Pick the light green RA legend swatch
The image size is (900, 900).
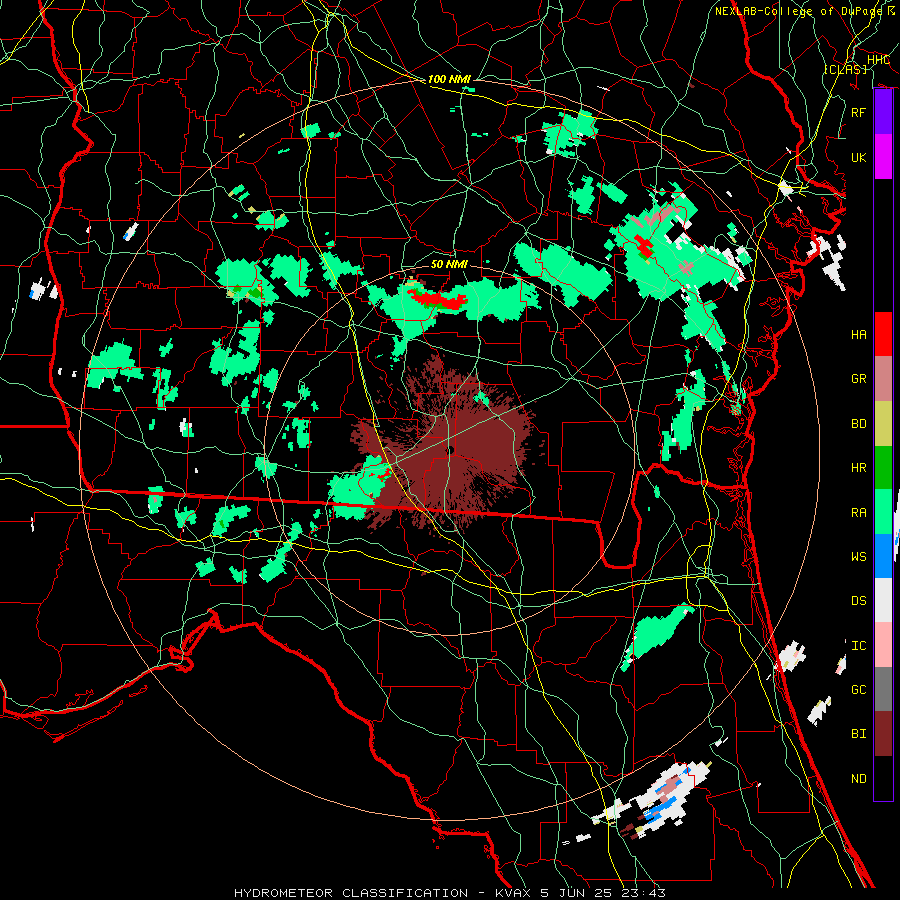(x=883, y=512)
